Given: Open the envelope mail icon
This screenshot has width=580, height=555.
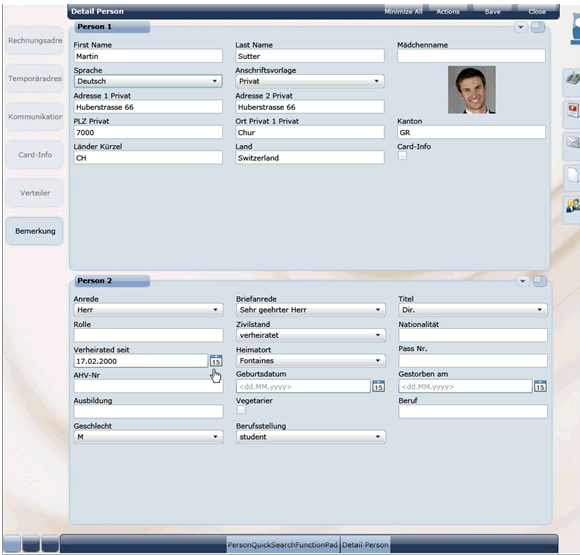Looking at the screenshot, I should click(x=573, y=142).
